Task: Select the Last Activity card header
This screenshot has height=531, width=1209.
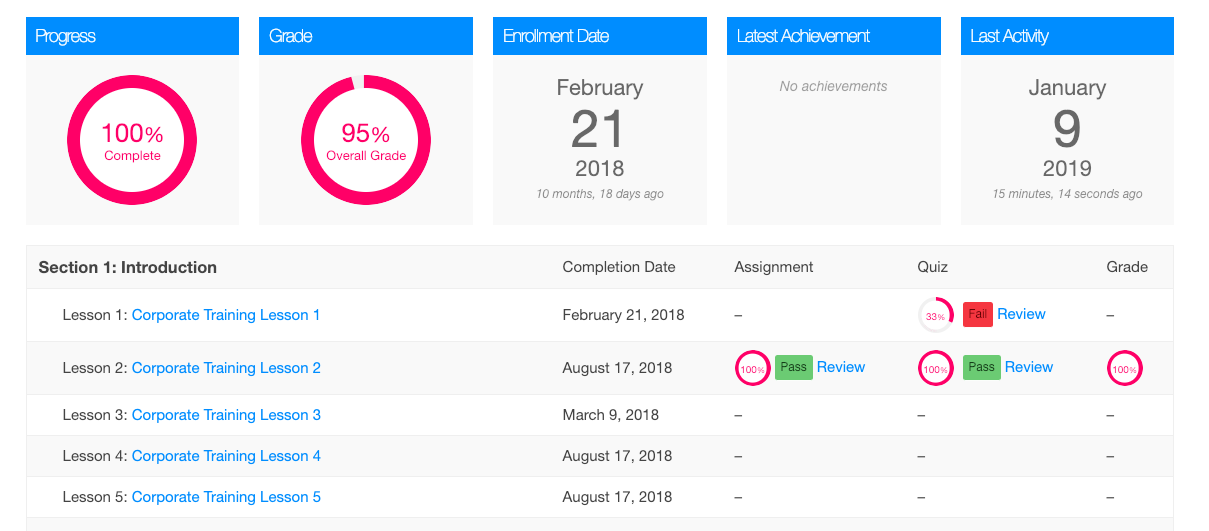Action: [x=1067, y=36]
